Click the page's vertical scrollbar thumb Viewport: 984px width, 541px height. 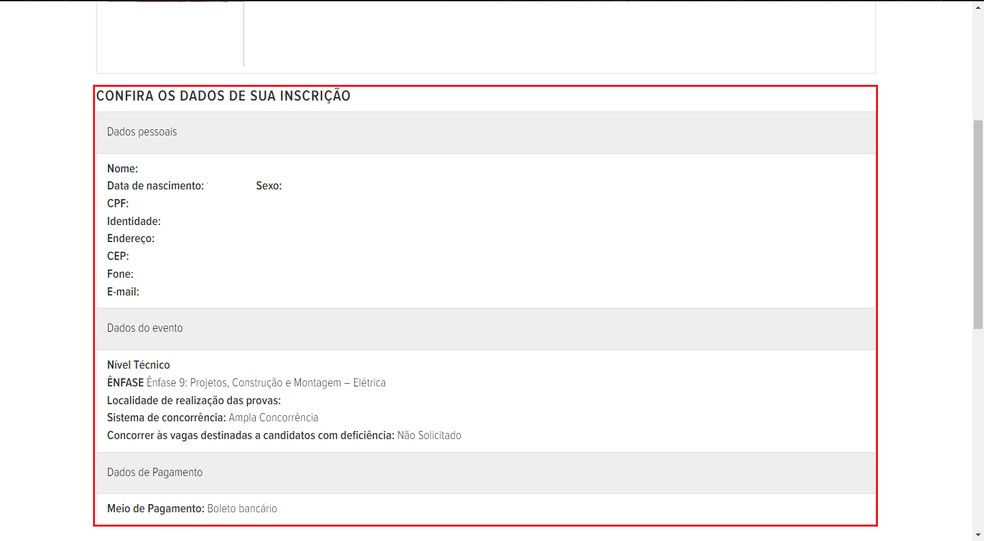(978, 224)
